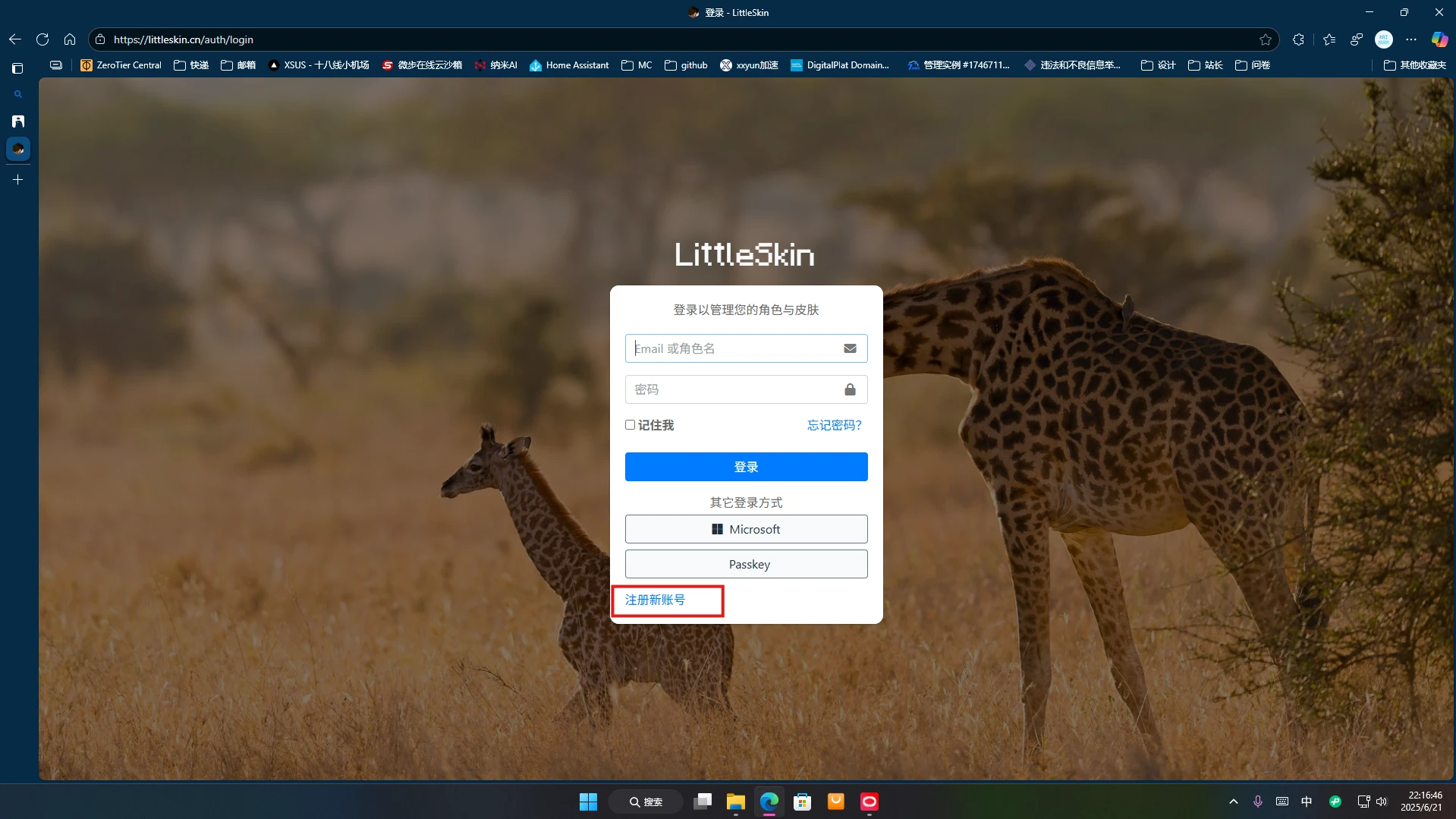Open a new tab with plus button
This screenshot has width=1456, height=819.
(x=18, y=180)
